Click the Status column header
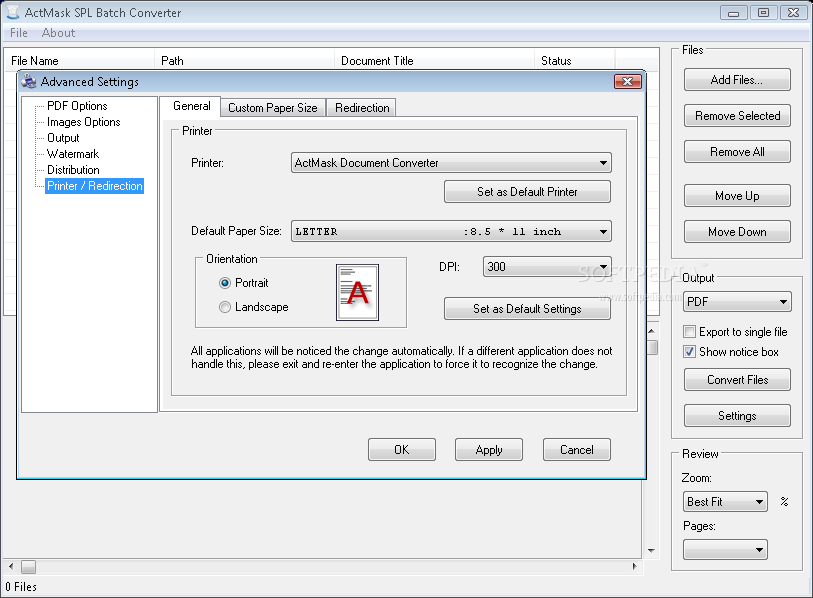 point(574,61)
